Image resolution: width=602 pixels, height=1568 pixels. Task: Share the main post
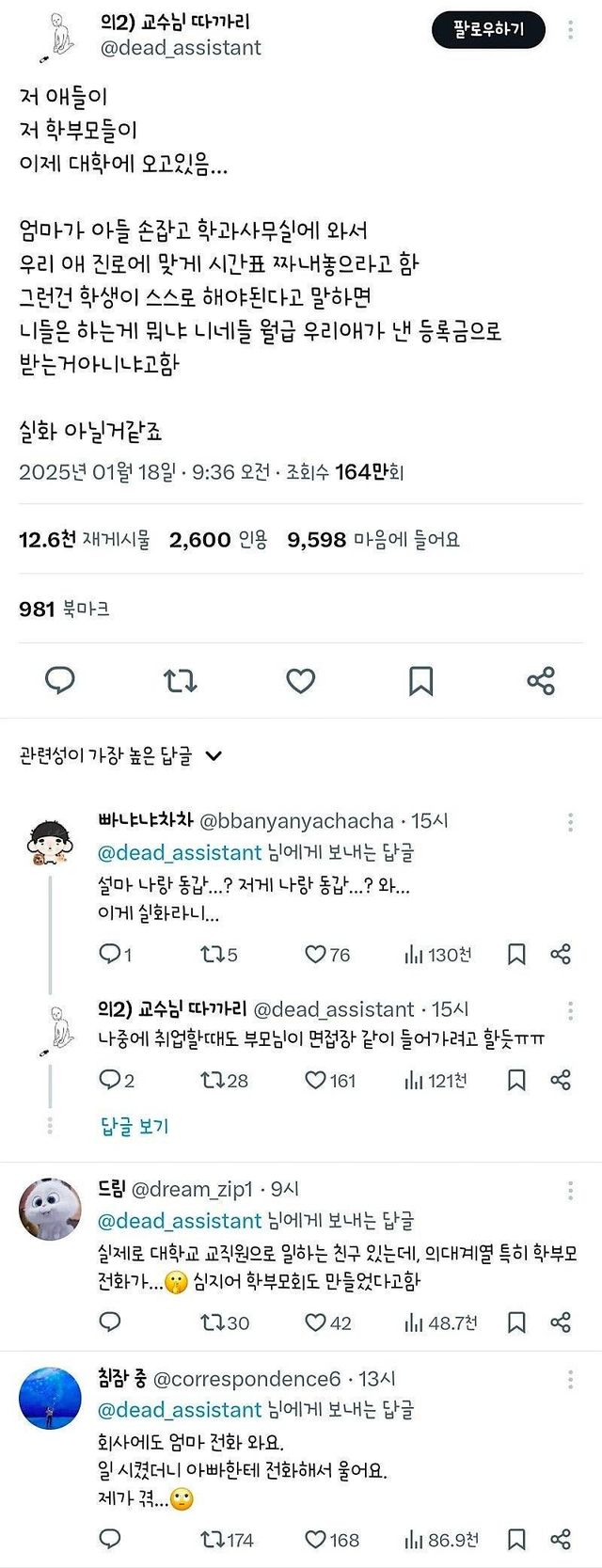tap(541, 680)
